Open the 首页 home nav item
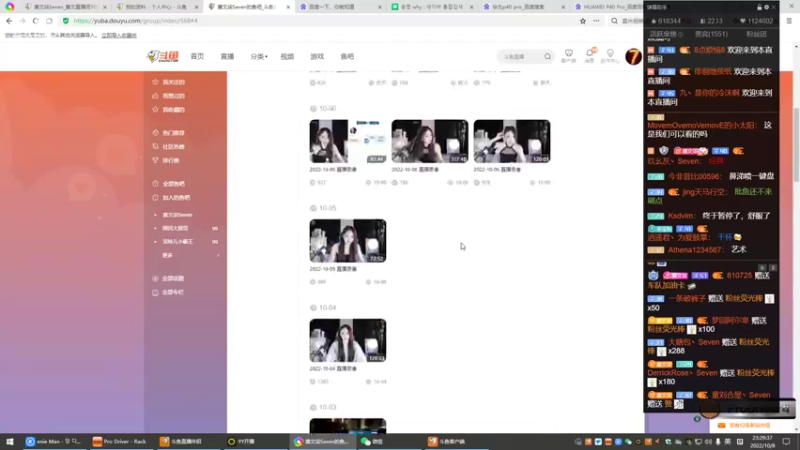The width and height of the screenshot is (800, 450). pos(197,56)
